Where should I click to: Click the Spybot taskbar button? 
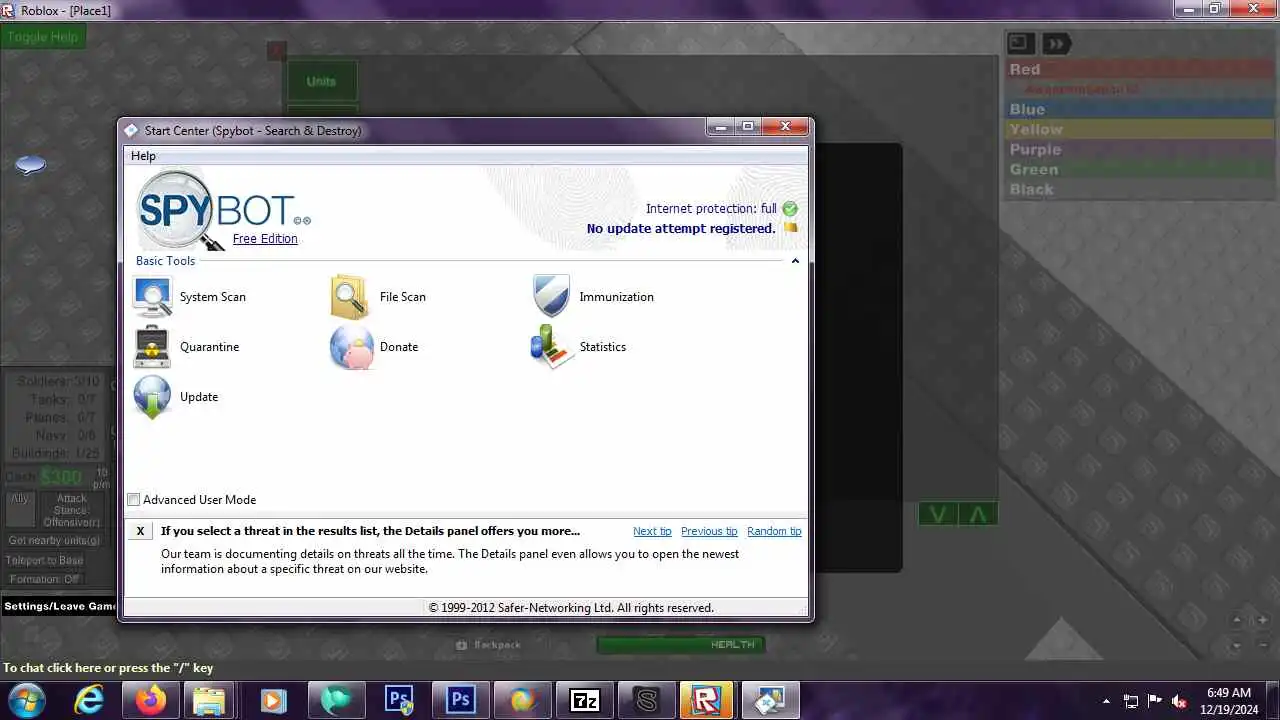[x=770, y=700]
